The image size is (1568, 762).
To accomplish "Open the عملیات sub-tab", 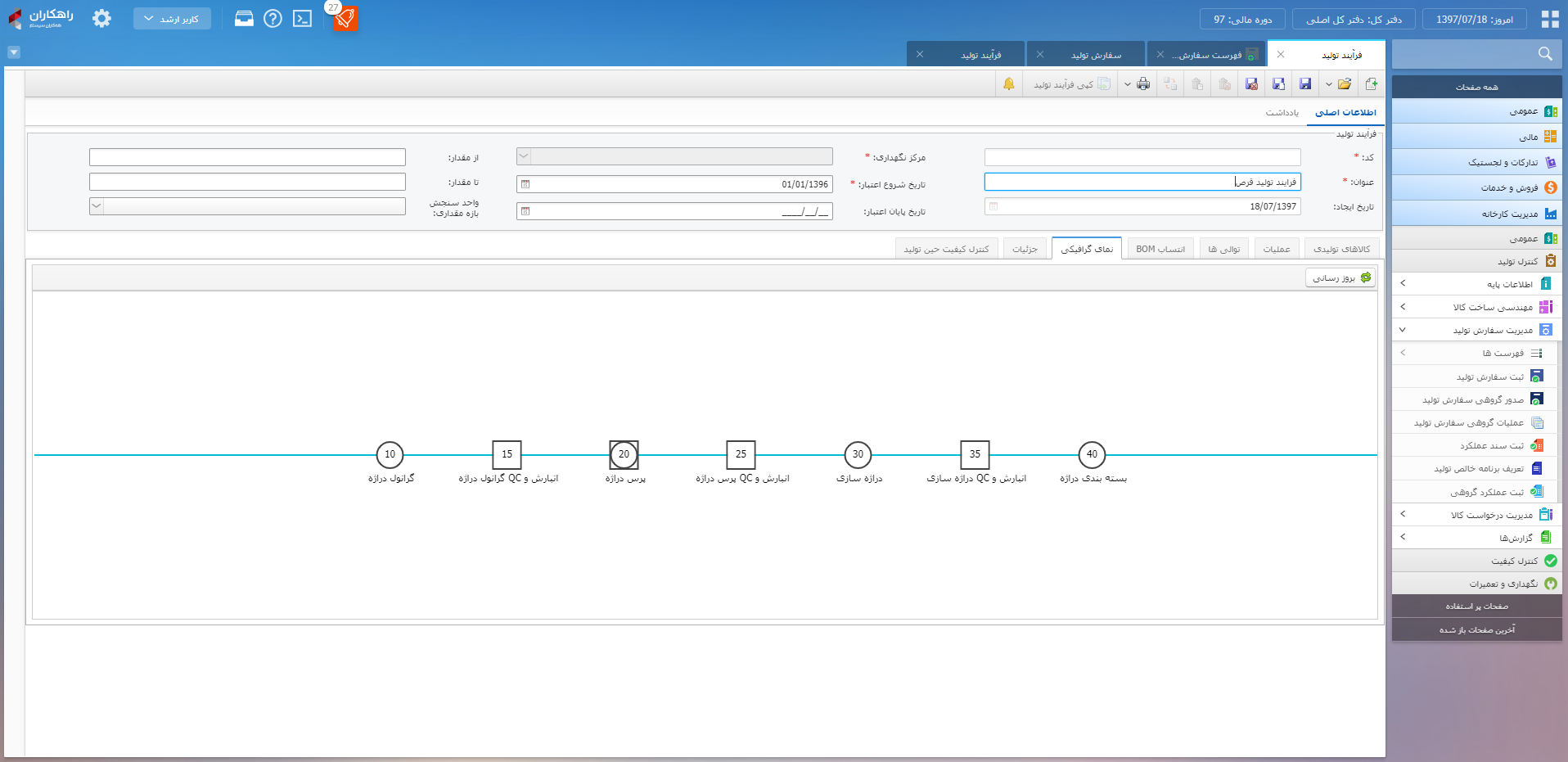I will click(x=1276, y=249).
